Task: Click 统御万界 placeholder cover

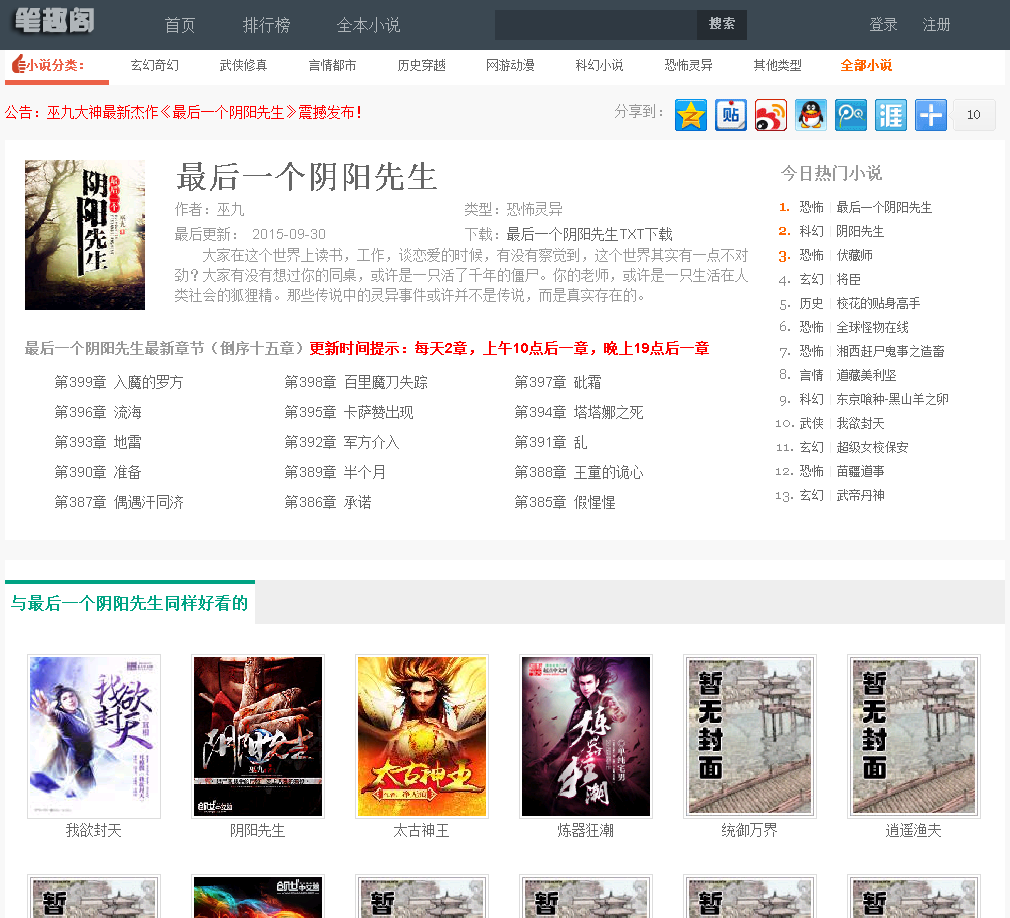Action: point(750,736)
